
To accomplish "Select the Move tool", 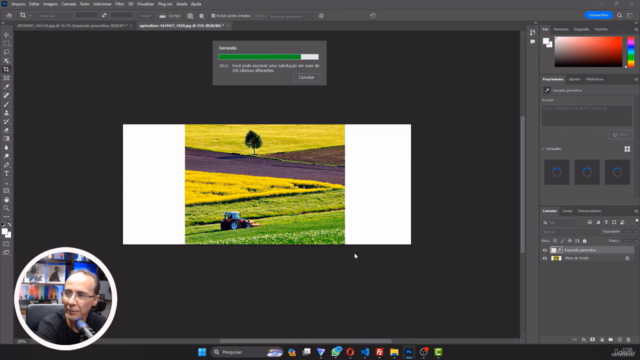I will pos(6,35).
